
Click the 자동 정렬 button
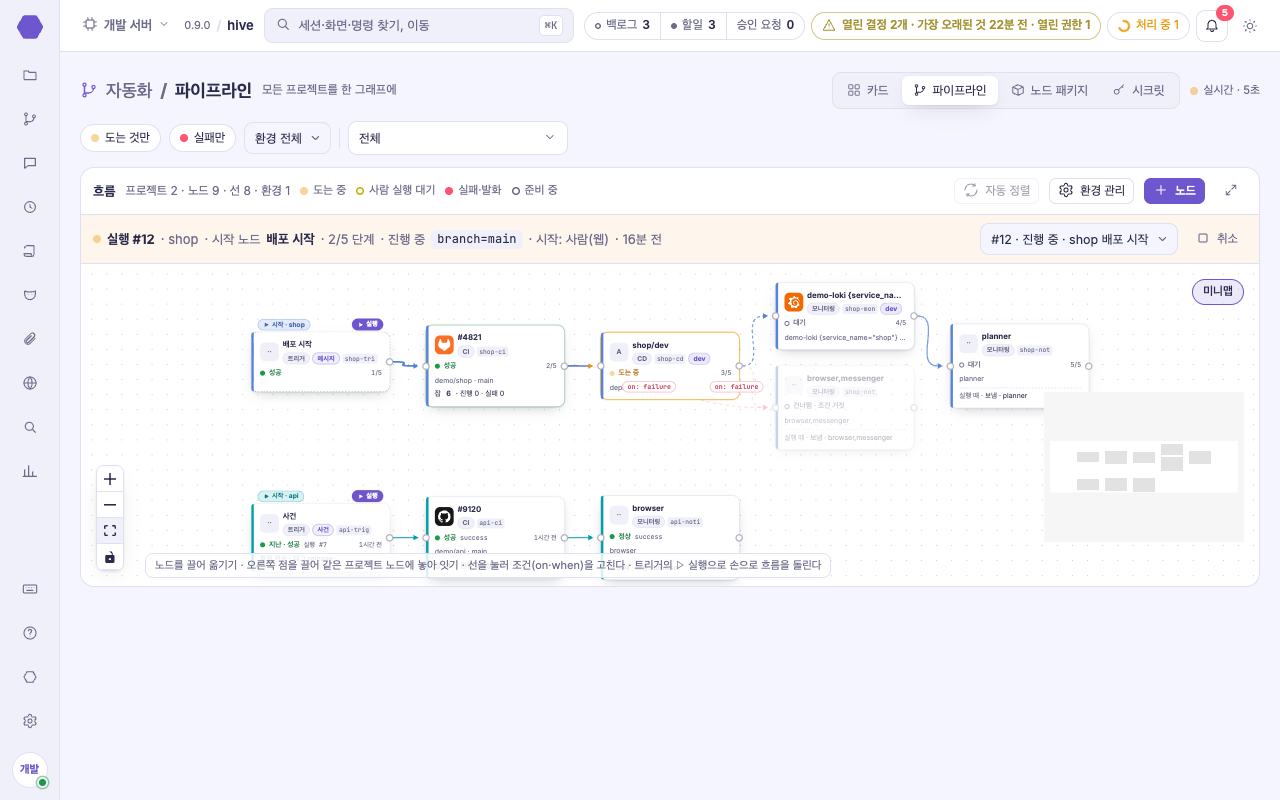pyautogui.click(x=996, y=190)
